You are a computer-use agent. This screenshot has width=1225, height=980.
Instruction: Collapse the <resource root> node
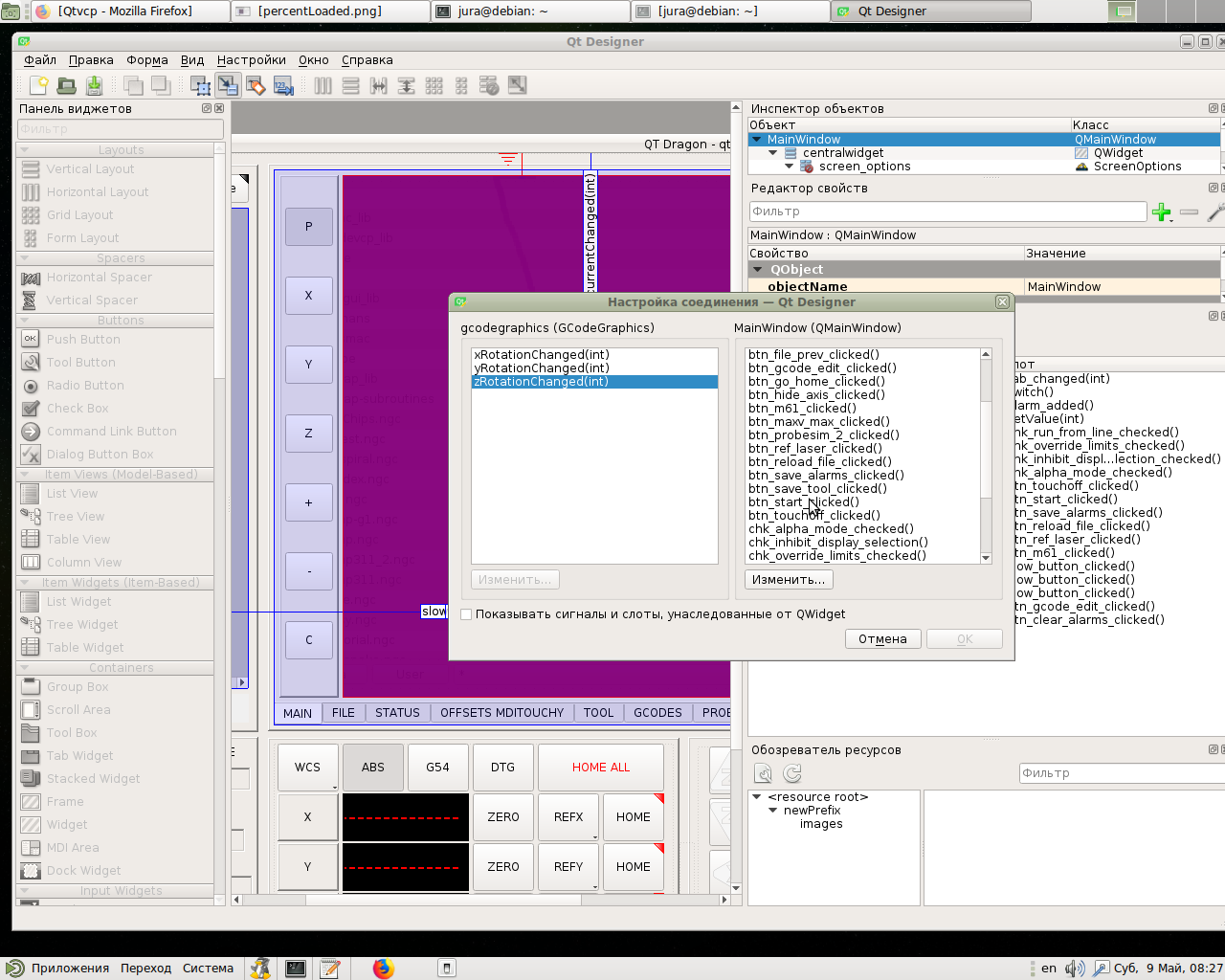coord(756,796)
